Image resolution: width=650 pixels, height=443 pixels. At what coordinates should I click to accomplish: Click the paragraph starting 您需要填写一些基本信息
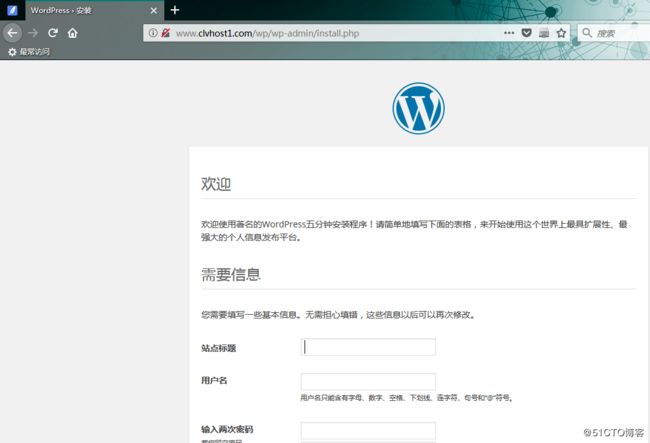pyautogui.click(x=338, y=315)
